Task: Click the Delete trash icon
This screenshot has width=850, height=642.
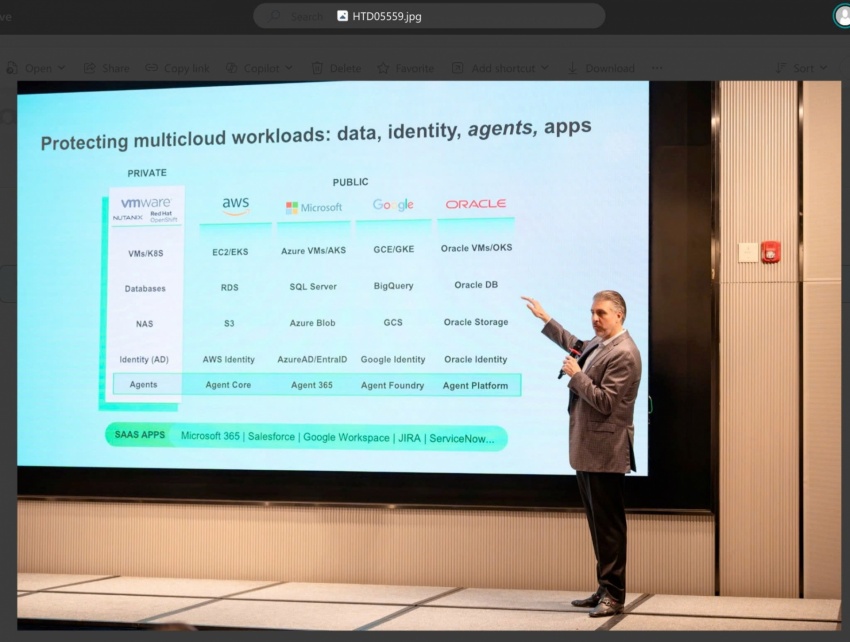Action: (x=318, y=67)
